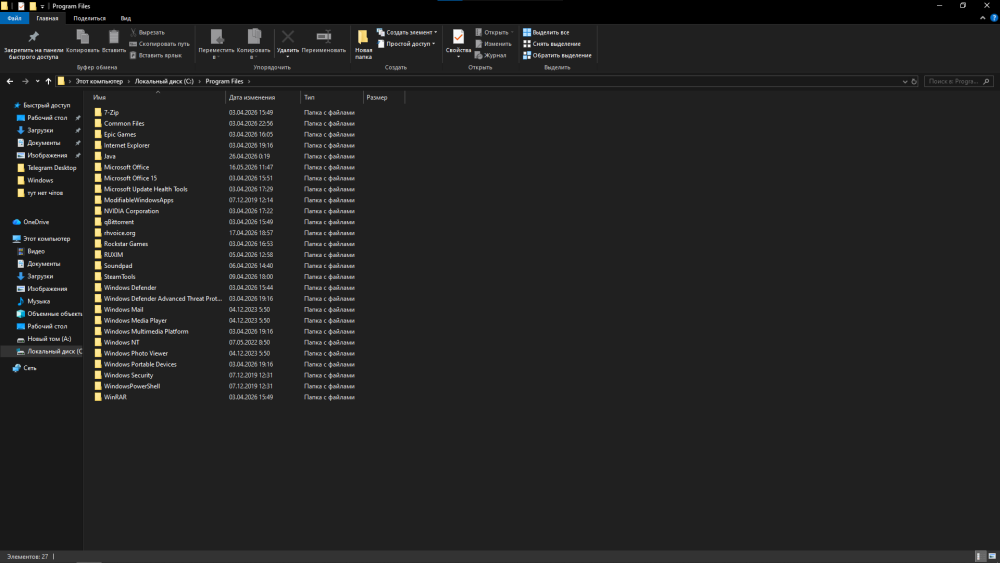Screen dimensions: 1000x563
Task: Click Обратить выделение
Action: point(557,55)
